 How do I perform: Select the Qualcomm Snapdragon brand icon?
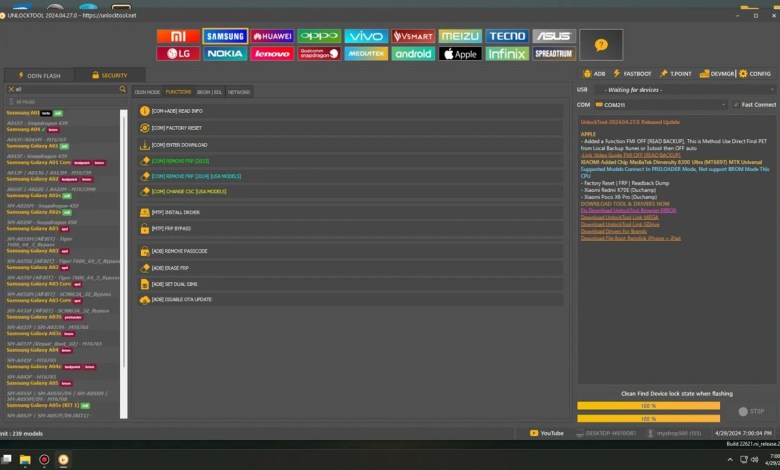[319, 54]
